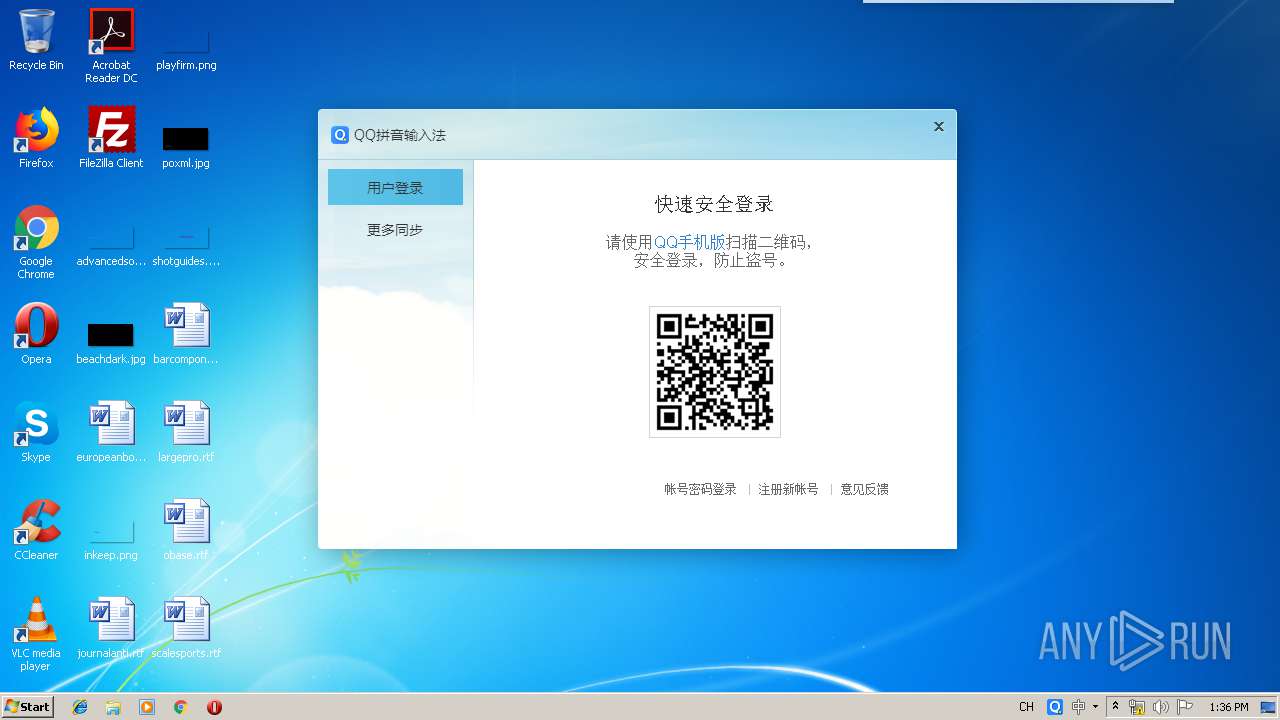Viewport: 1280px width, 720px height.
Task: Click the Action Center flag icon
Action: point(1185,707)
